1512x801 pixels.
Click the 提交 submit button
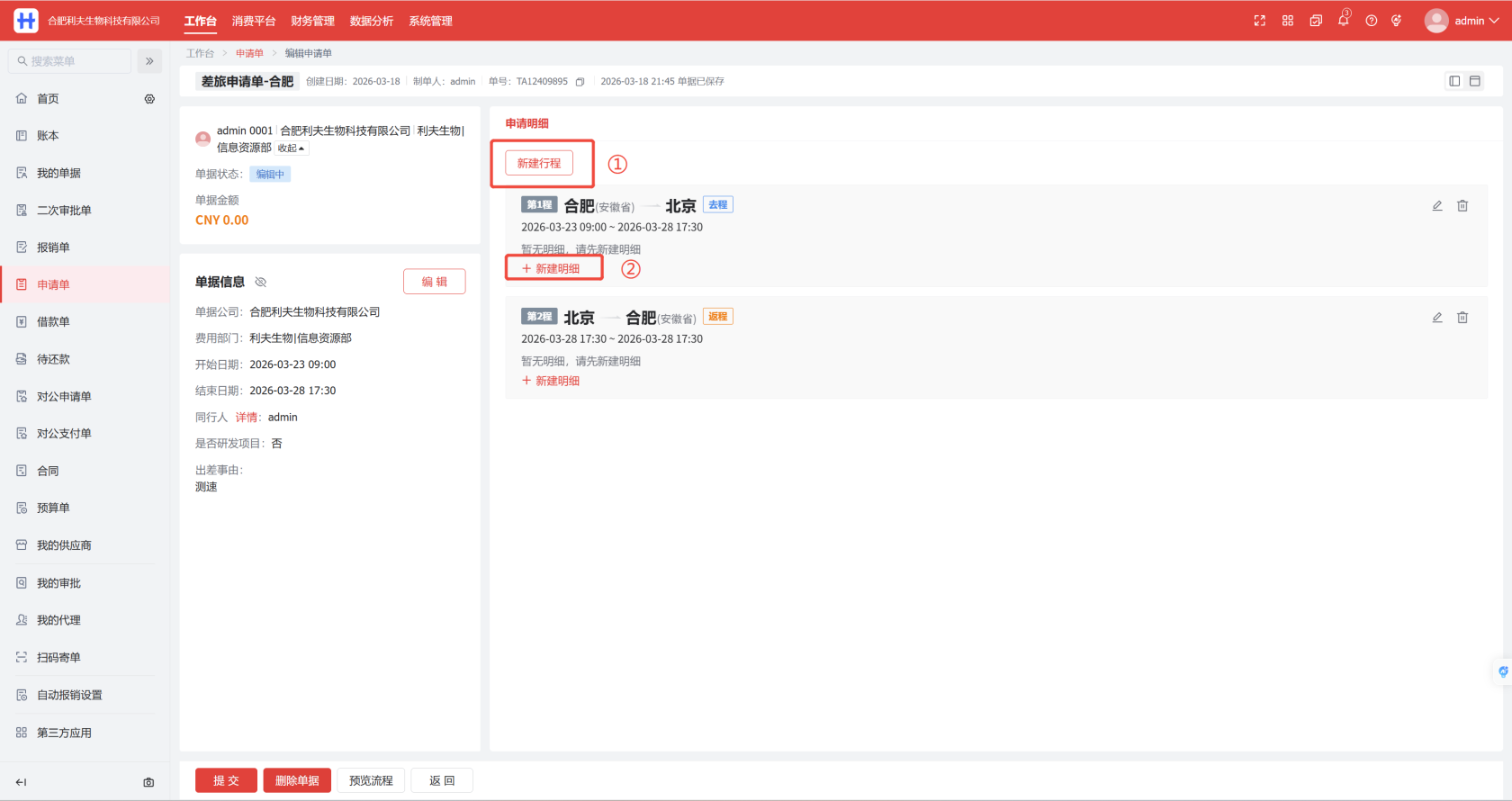pos(226,780)
